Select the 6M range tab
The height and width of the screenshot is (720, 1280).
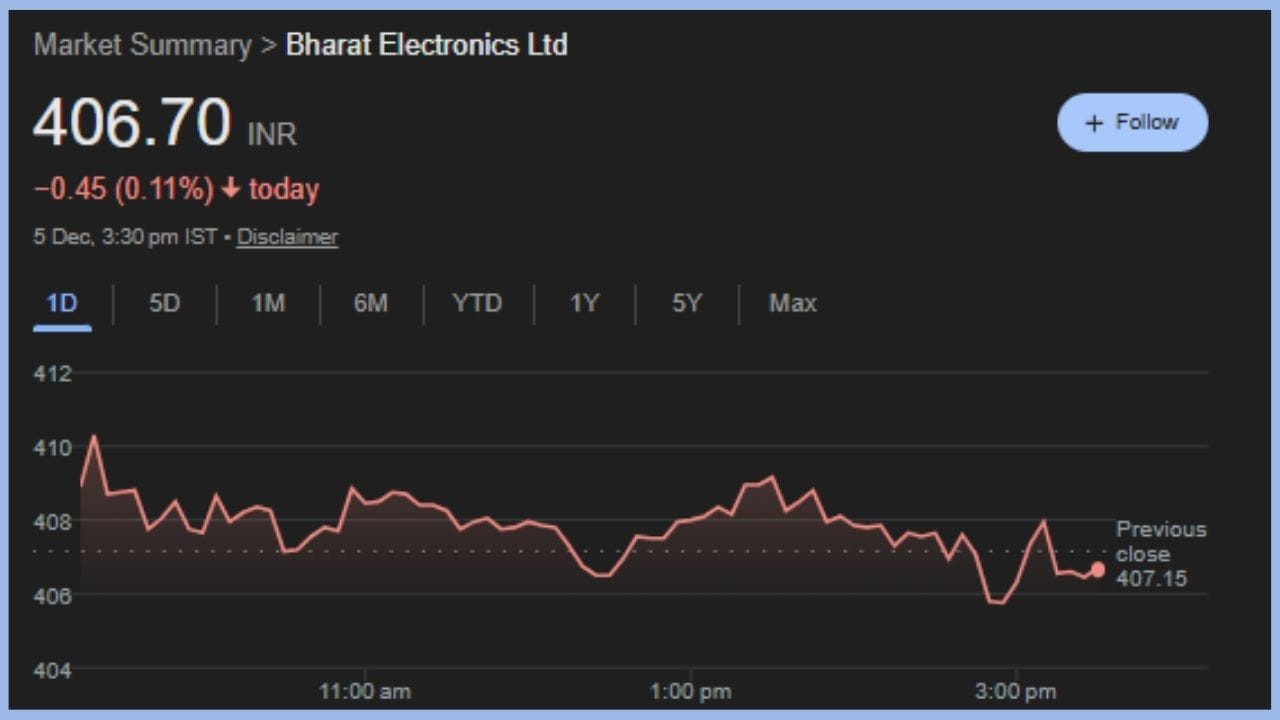pyautogui.click(x=370, y=303)
